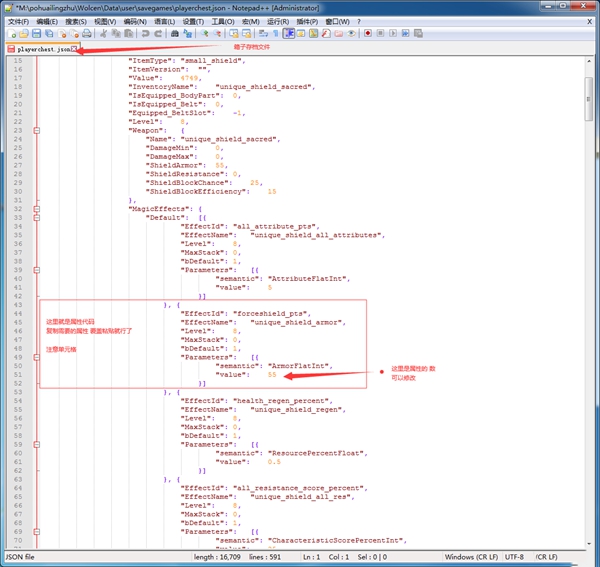The image size is (600, 567).
Task: Toggle word wrap in the toolbar
Action: click(263, 34)
